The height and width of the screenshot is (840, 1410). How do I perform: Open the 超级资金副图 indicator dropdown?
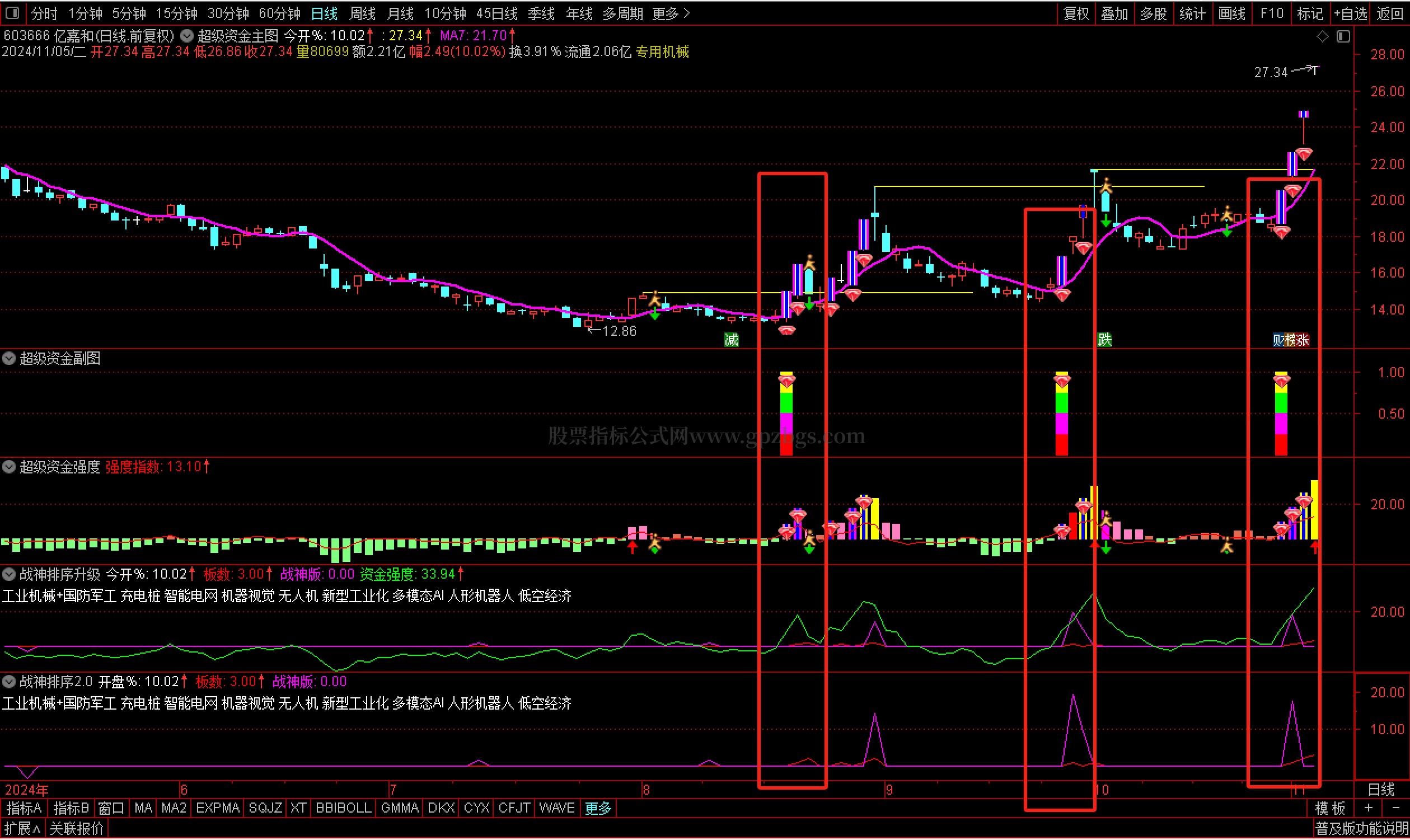(x=8, y=358)
